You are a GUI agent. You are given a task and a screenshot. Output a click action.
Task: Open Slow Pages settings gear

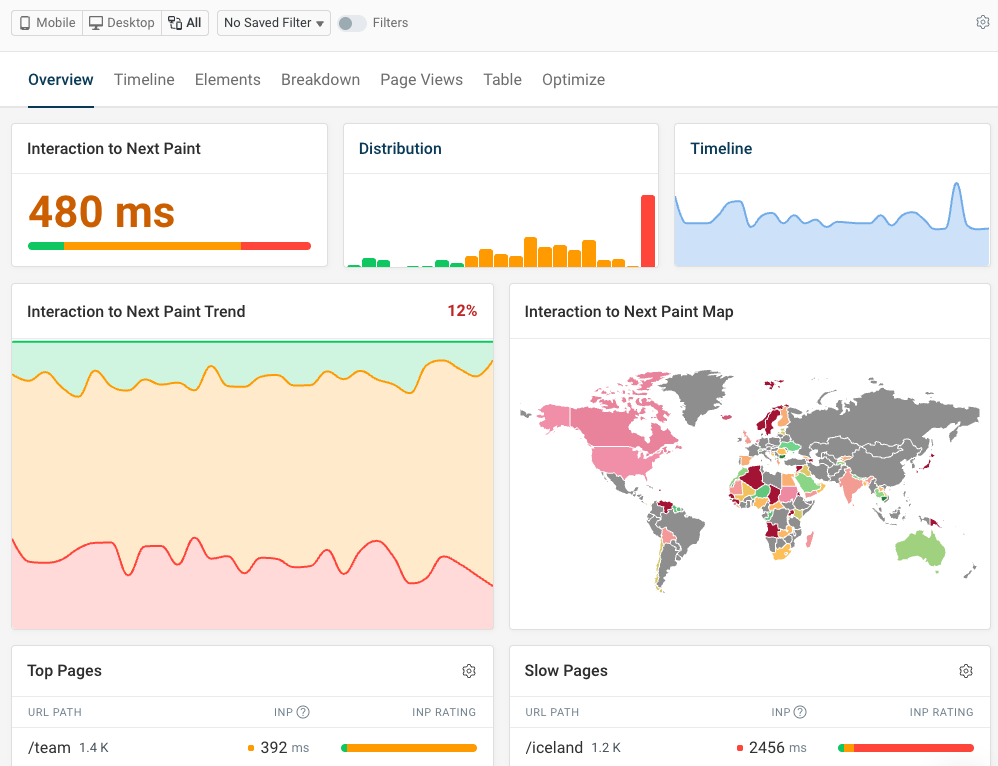[966, 671]
